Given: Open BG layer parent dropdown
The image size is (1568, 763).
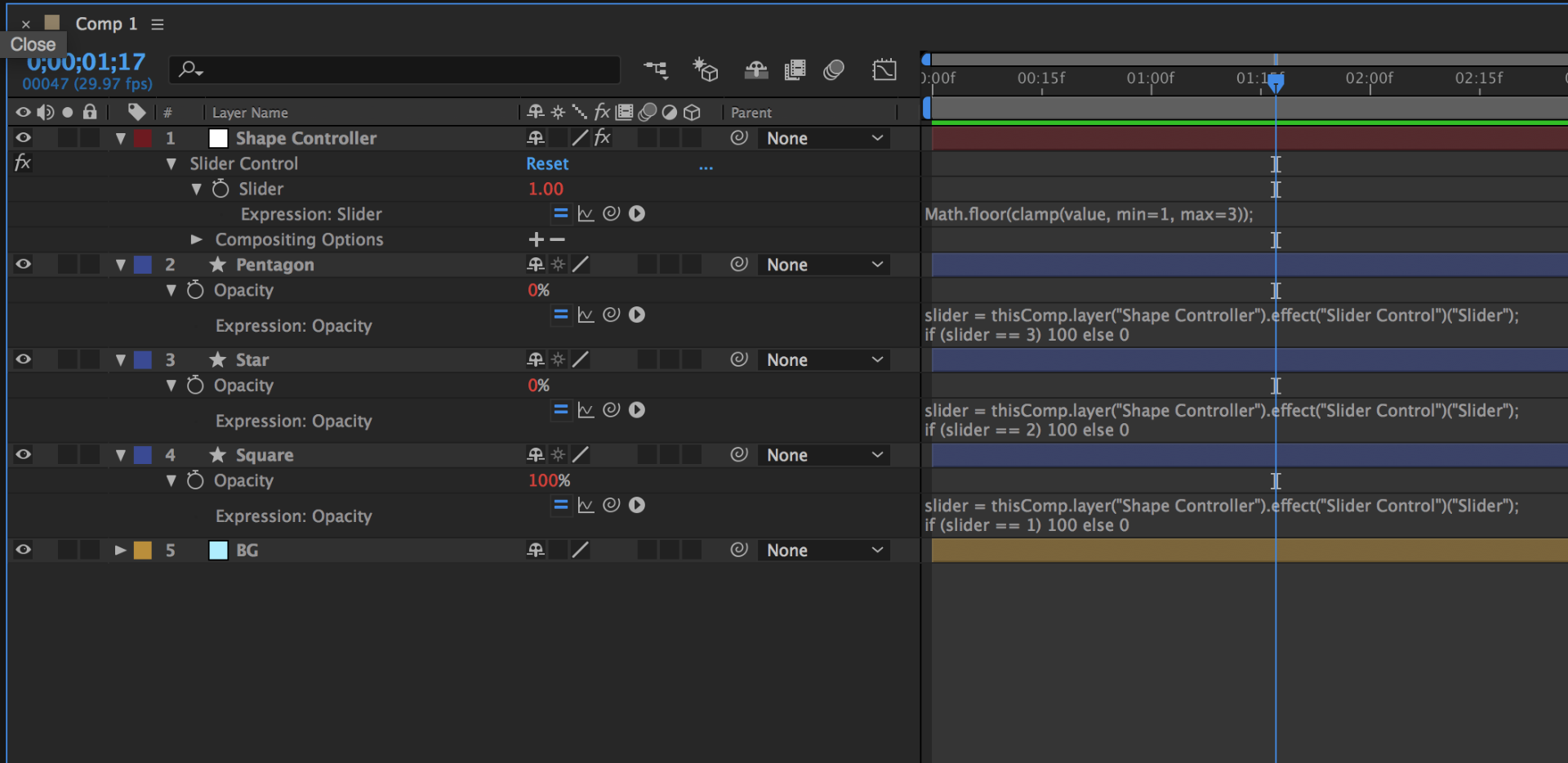Looking at the screenshot, I should (824, 550).
